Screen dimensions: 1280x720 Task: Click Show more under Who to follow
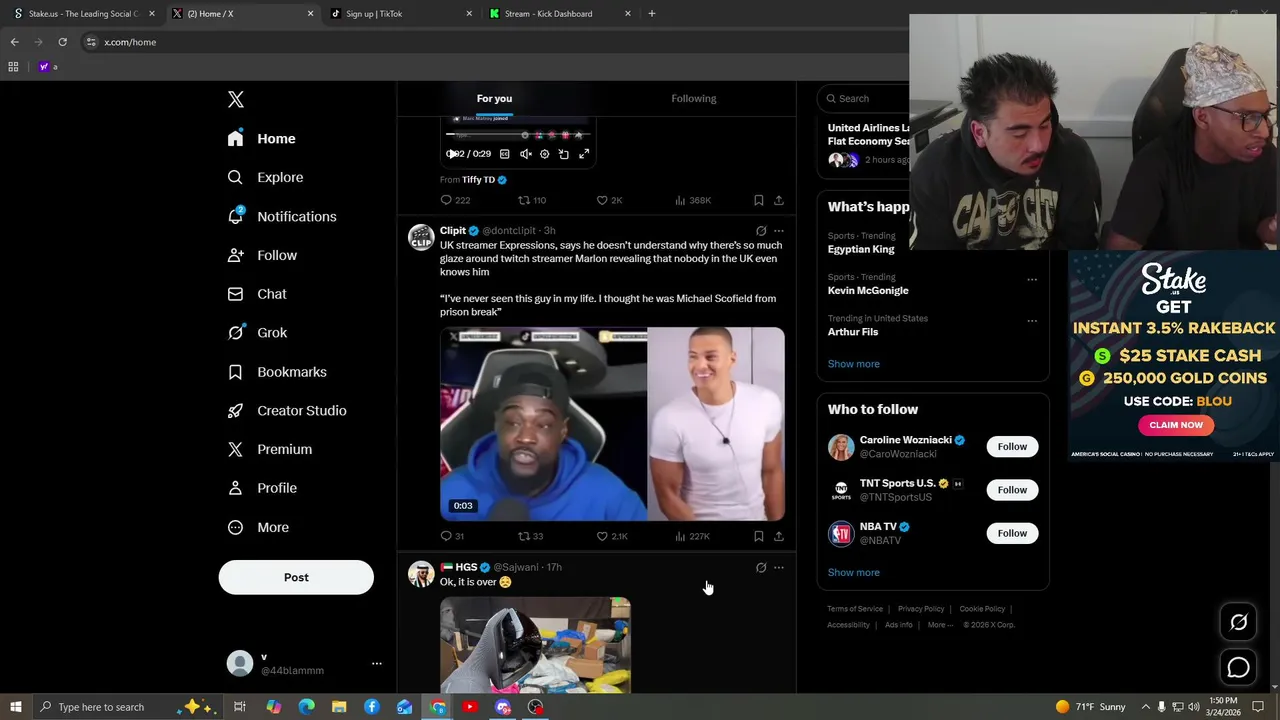(x=854, y=573)
